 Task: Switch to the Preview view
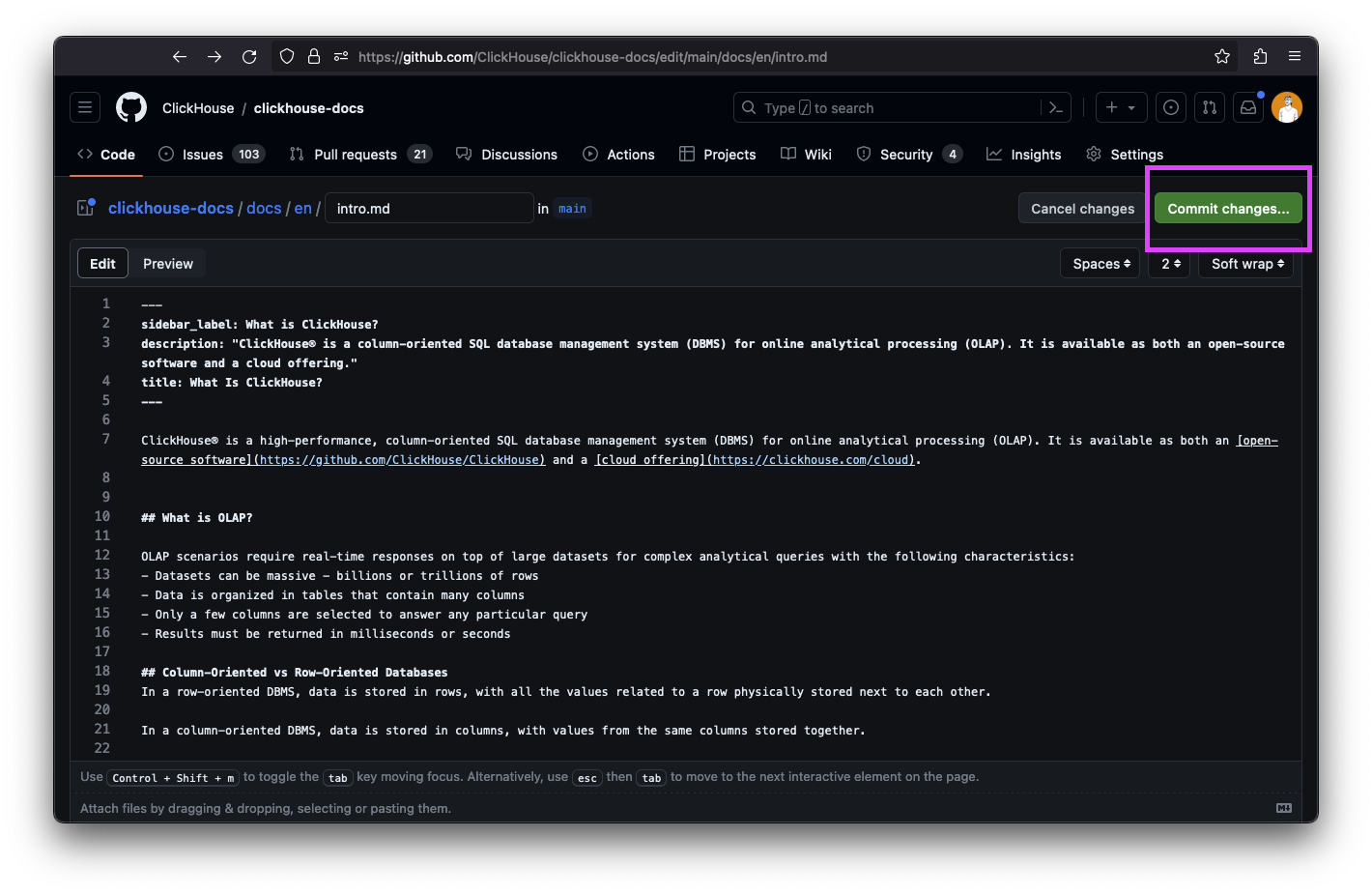coord(168,264)
